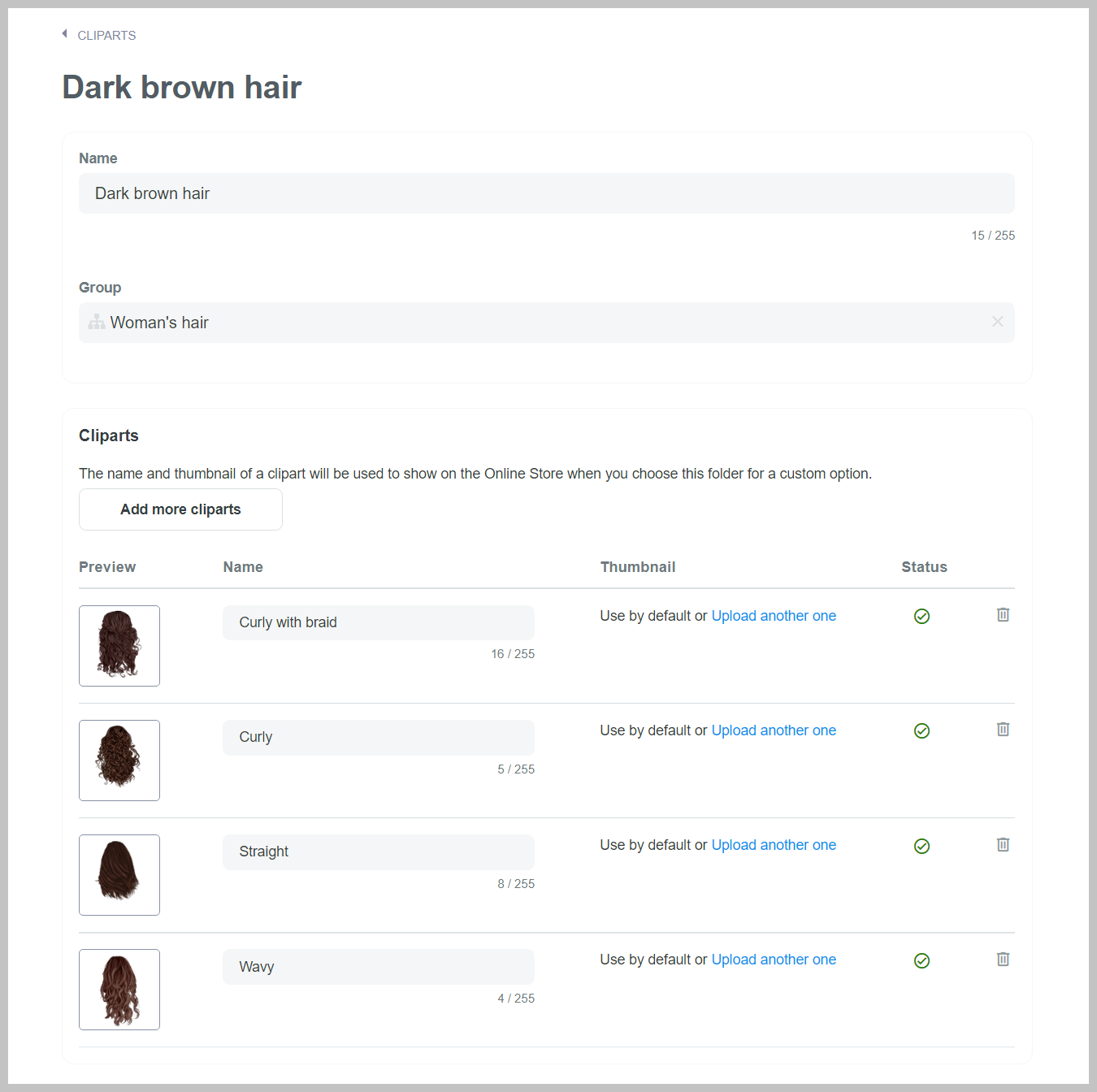Click Add more cliparts button
Viewport: 1097px width, 1092px height.
click(x=180, y=509)
